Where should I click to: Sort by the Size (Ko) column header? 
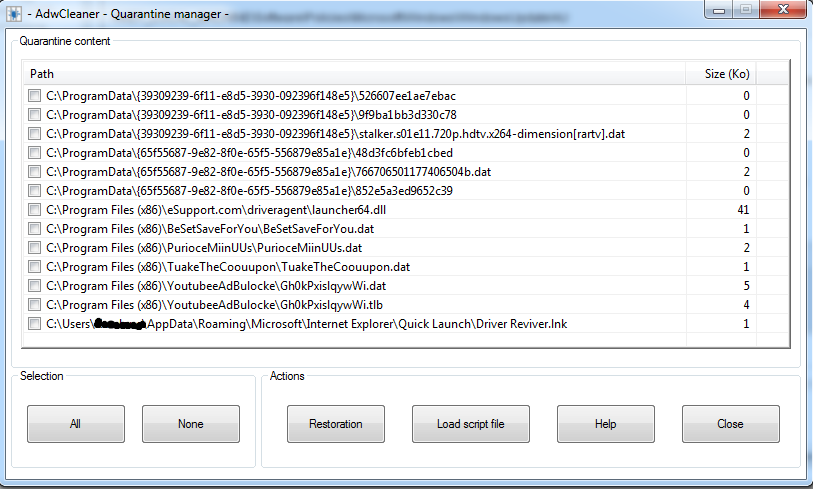pyautogui.click(x=721, y=74)
